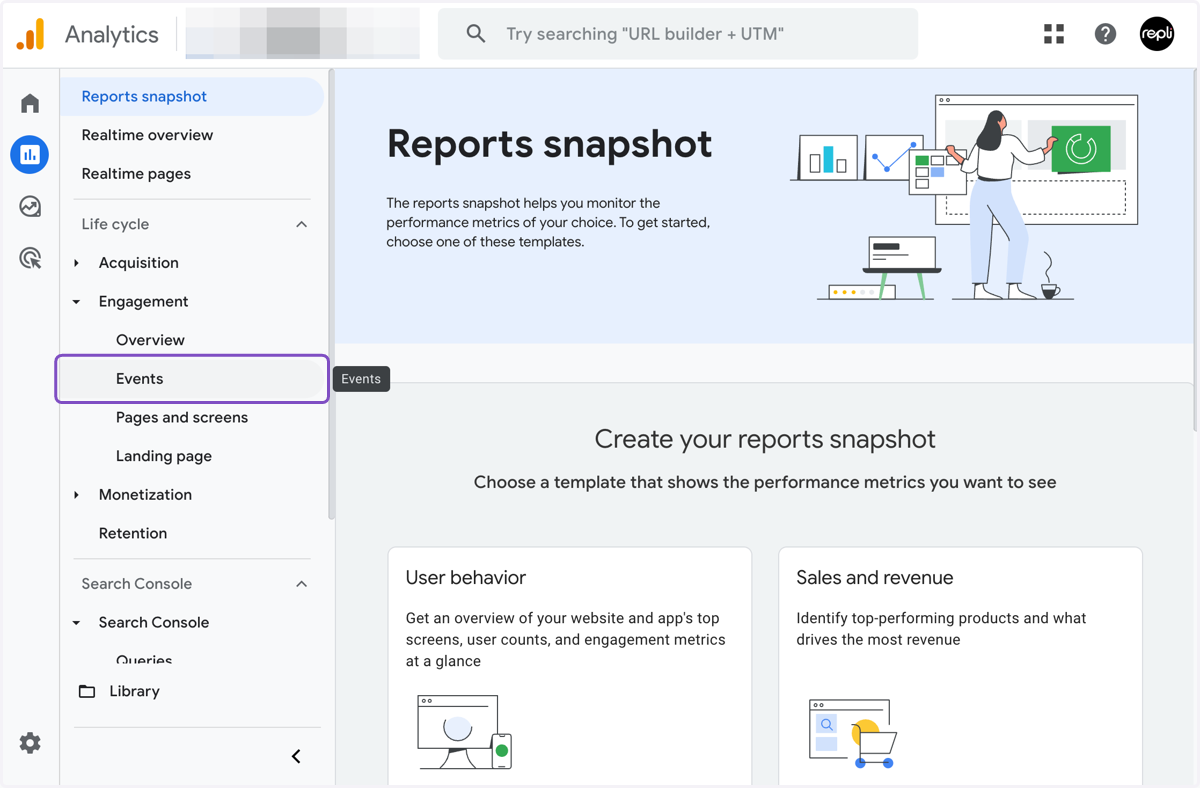Collapse the Engagement tree arrow

[77, 302]
